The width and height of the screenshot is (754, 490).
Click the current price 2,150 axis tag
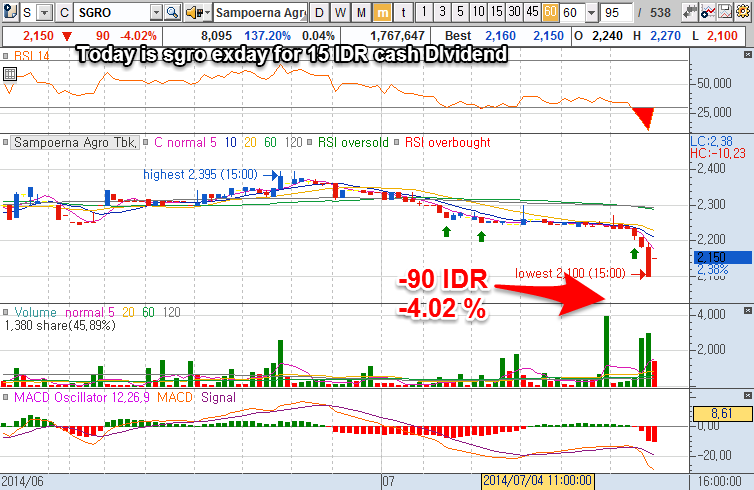[x=723, y=257]
